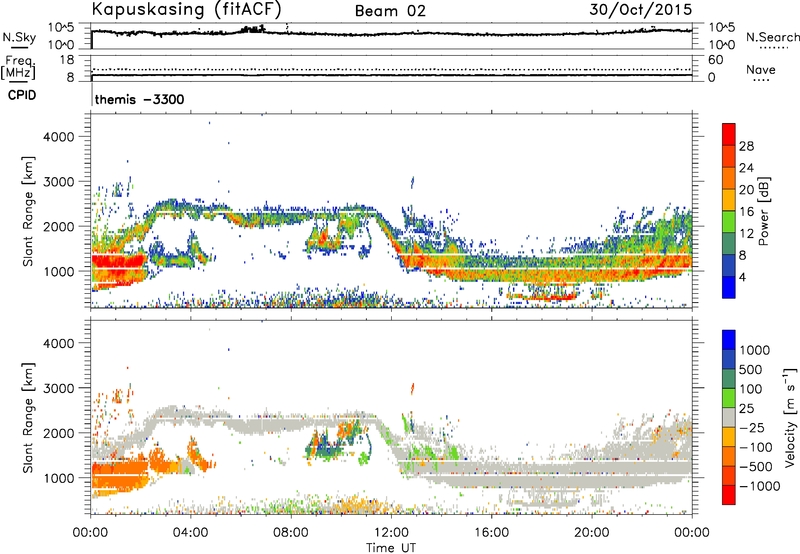Click the Nave legend label
The image size is (800, 554).
[761, 69]
